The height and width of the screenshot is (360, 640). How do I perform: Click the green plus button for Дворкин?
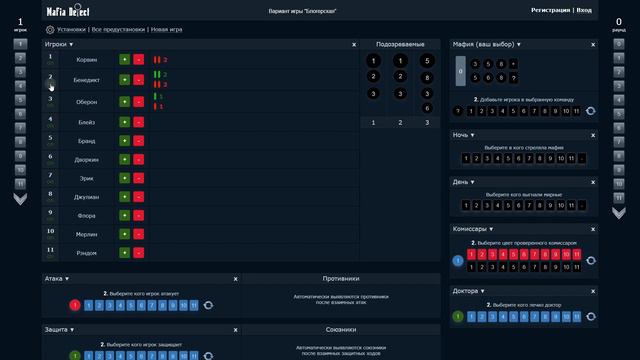coord(124,160)
